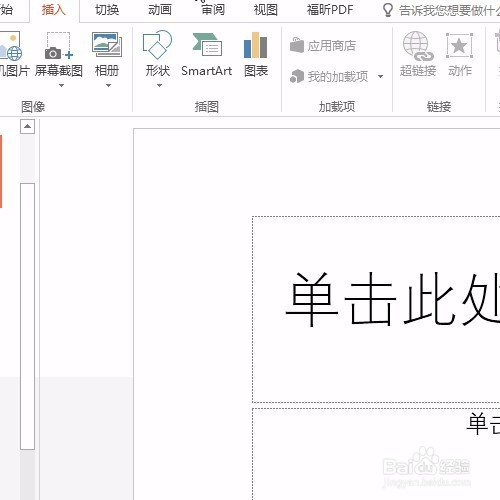Expand the 形状 dropdown arrow
This screenshot has height=500, width=500.
point(159,86)
